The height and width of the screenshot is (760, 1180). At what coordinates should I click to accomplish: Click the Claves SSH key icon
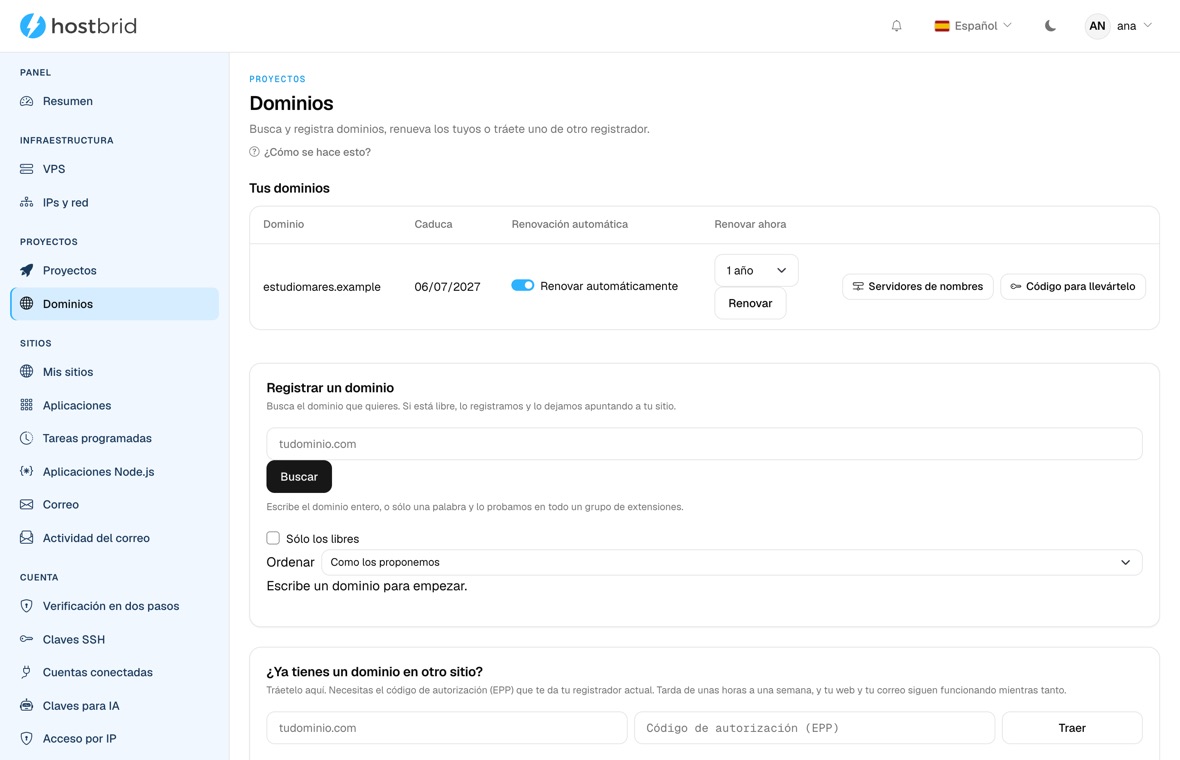26,639
